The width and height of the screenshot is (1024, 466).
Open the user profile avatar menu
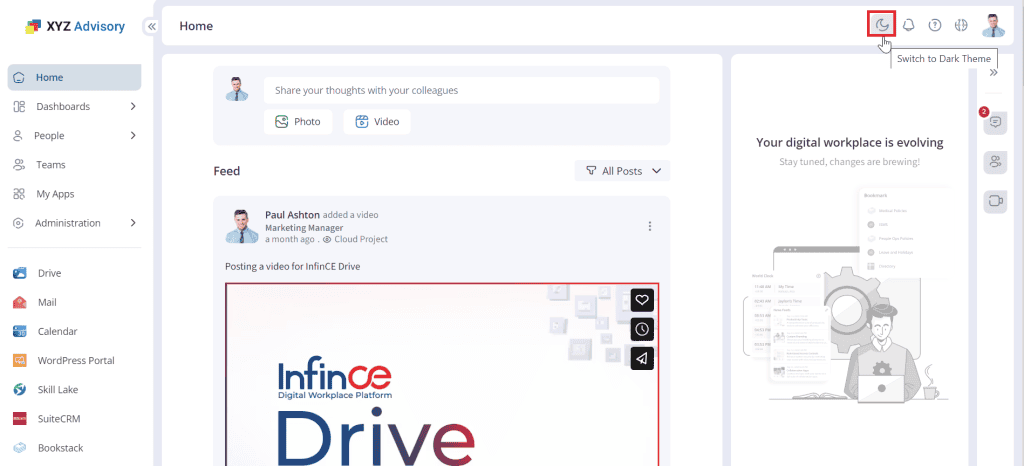993,25
